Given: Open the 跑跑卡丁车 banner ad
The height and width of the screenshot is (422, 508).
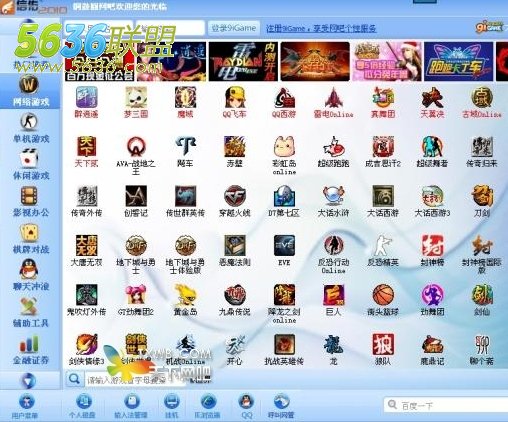Looking at the screenshot, I should 458,61.
